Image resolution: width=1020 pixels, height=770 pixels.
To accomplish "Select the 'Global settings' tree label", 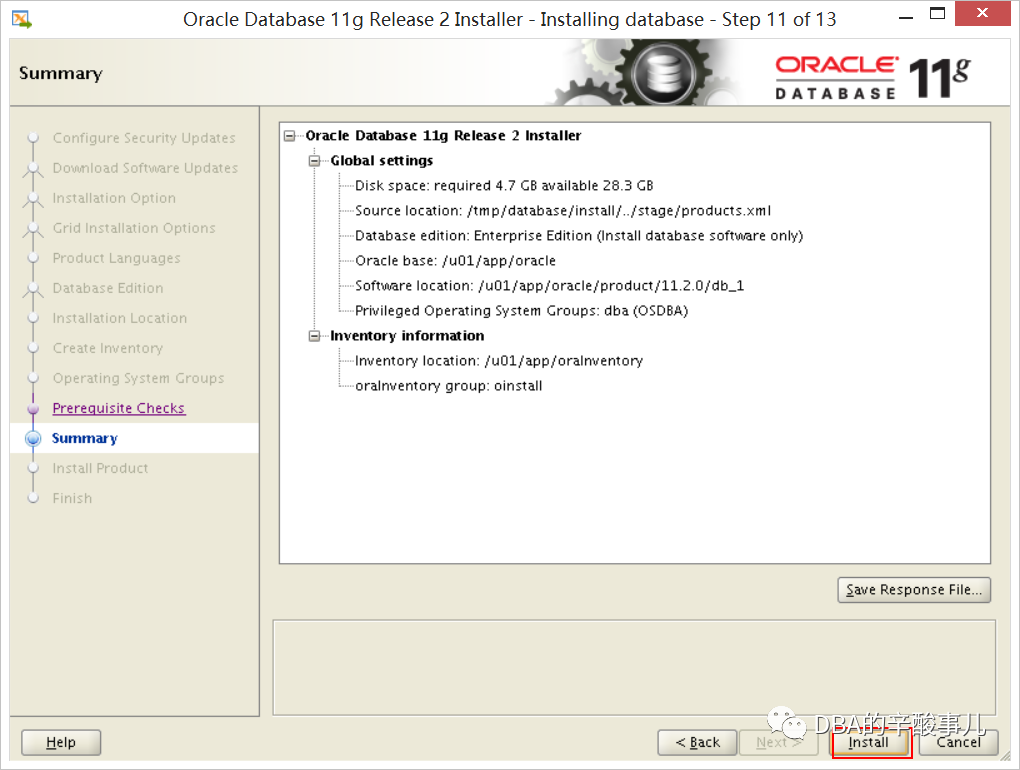I will 382,161.
